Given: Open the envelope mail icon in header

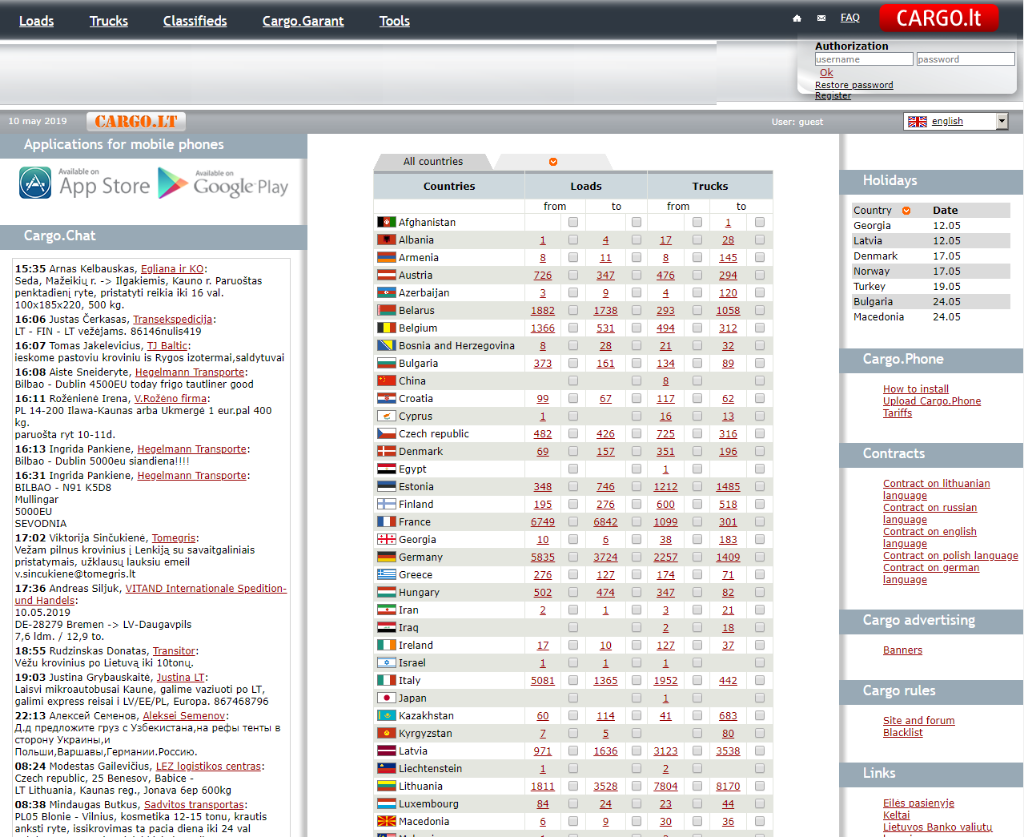Looking at the screenshot, I should (821, 18).
